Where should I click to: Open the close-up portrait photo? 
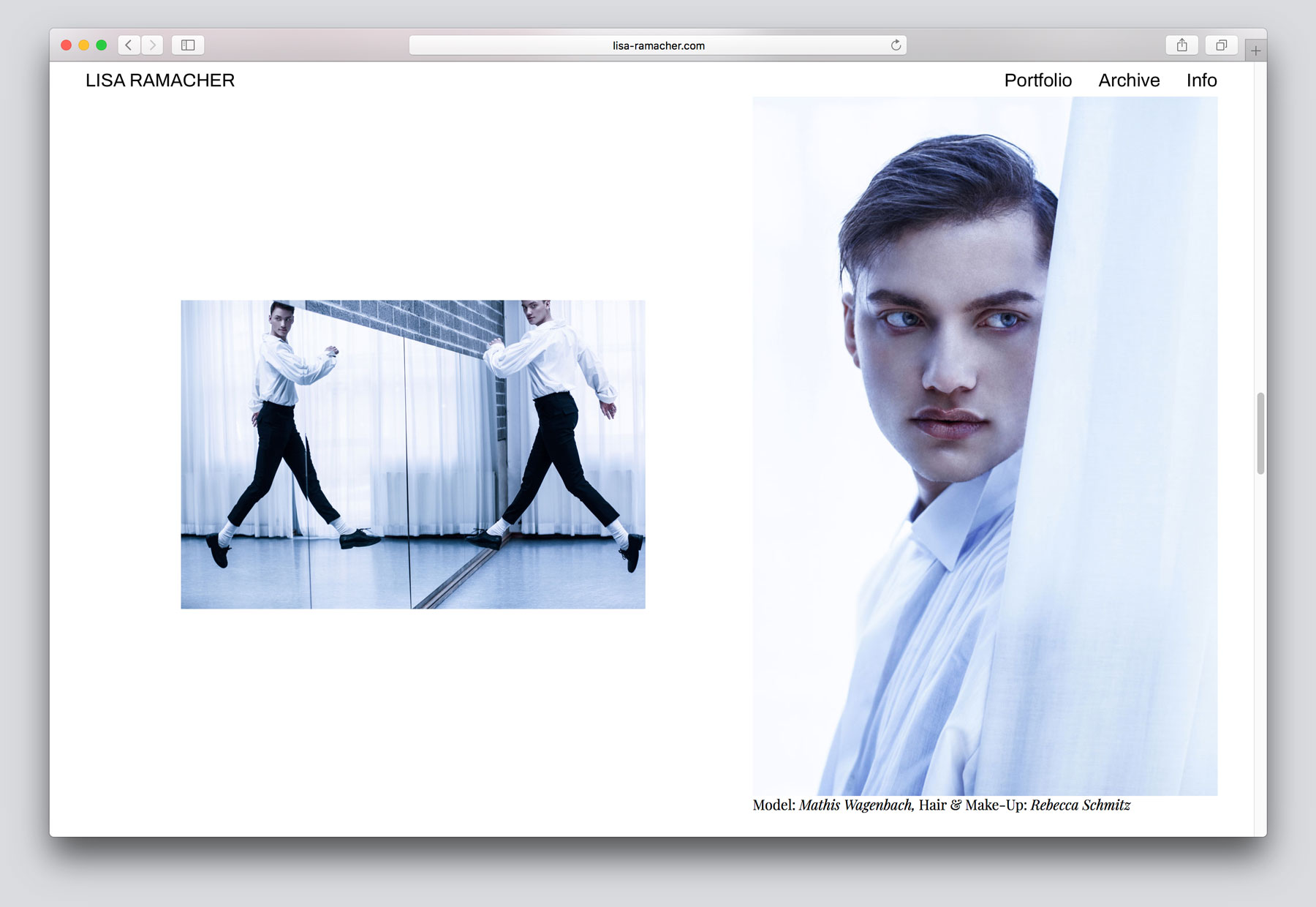point(985,446)
